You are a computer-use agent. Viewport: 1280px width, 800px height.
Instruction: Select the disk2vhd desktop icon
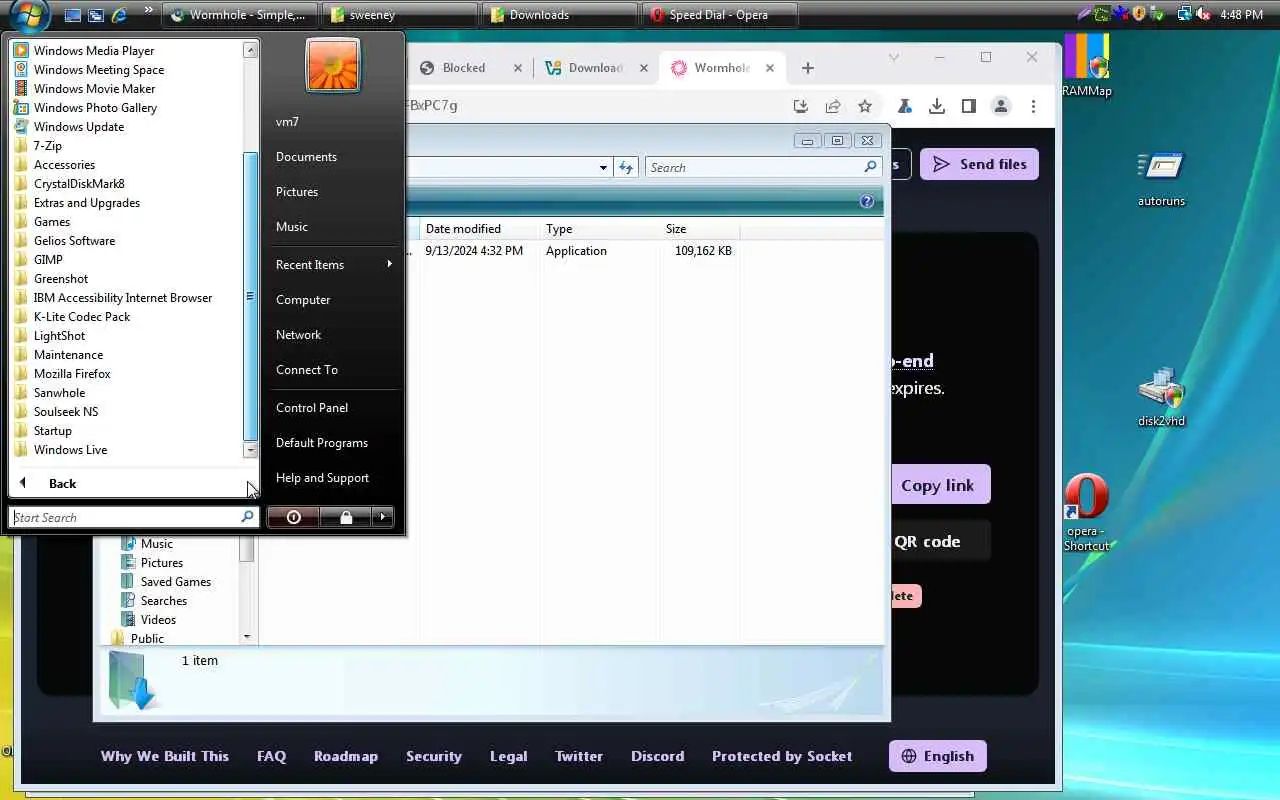click(1161, 397)
